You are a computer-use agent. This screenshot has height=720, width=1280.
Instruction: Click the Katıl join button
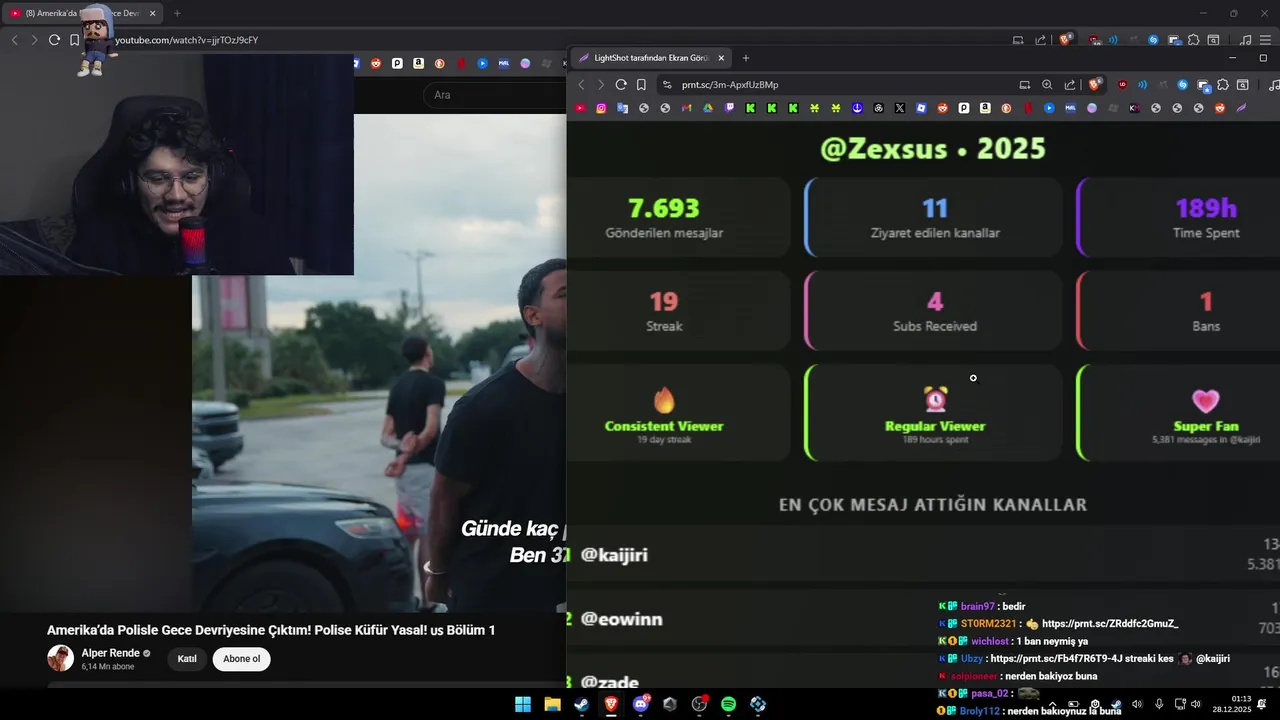(x=187, y=659)
